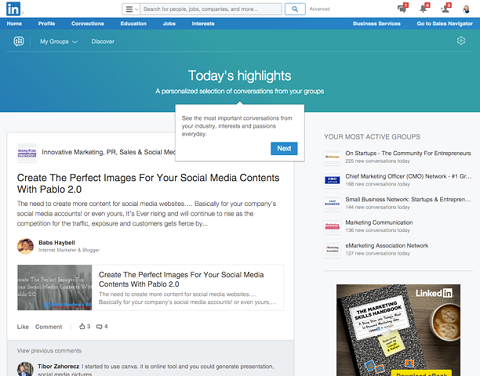Open Babs Haybell's name link
The width and height of the screenshot is (480, 376).
[x=57, y=243]
